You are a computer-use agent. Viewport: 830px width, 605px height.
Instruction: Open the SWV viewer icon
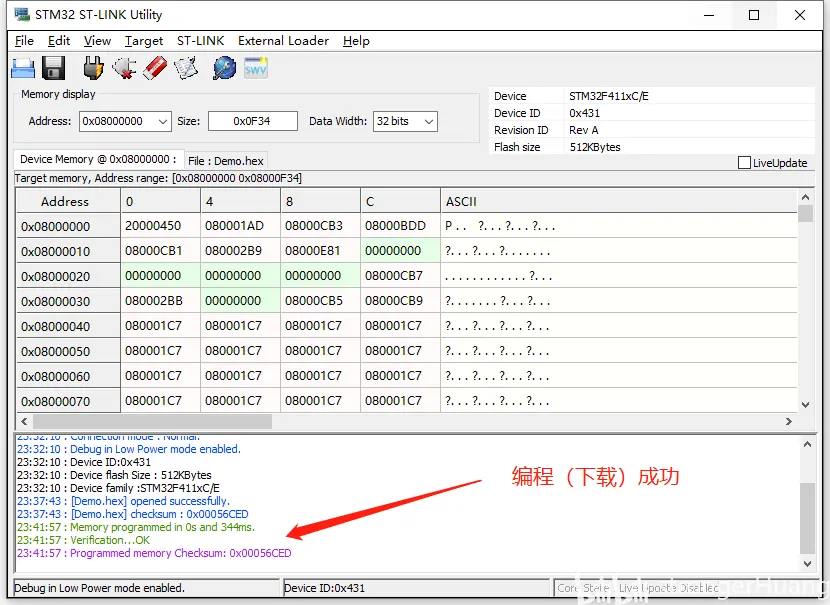pos(256,68)
